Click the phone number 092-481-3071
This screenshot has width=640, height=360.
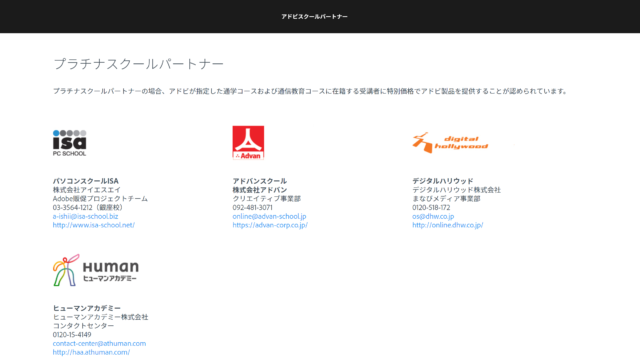click(252, 207)
